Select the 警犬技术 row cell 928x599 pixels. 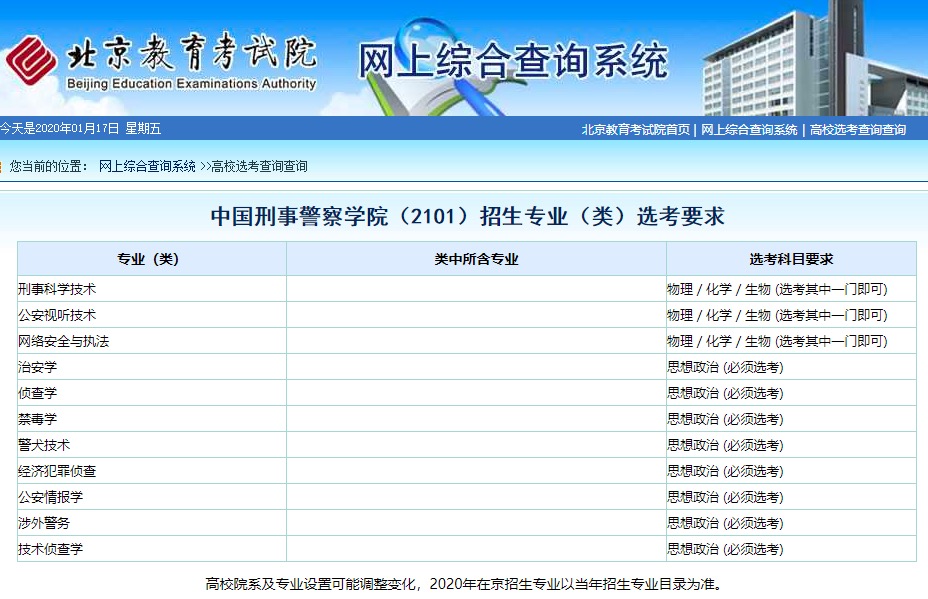152,445
